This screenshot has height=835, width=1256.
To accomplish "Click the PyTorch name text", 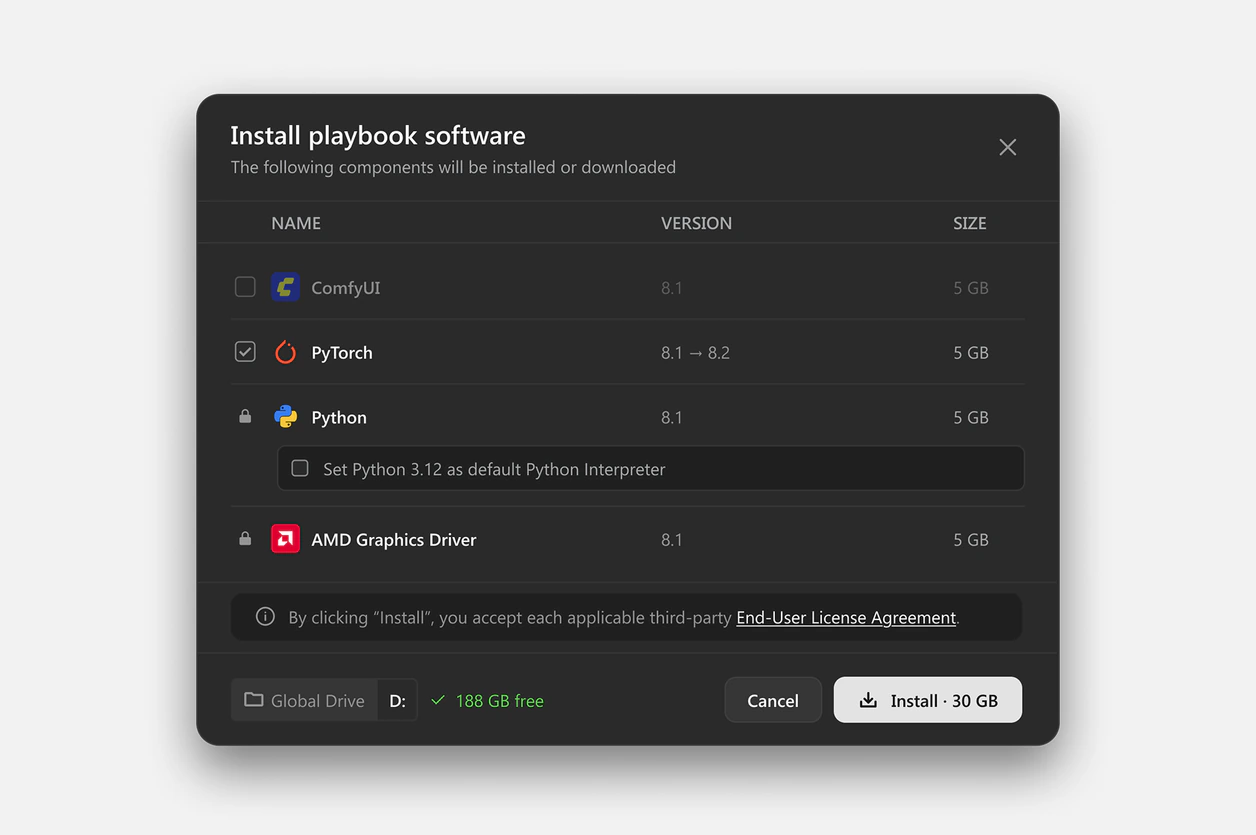I will pyautogui.click(x=342, y=353).
